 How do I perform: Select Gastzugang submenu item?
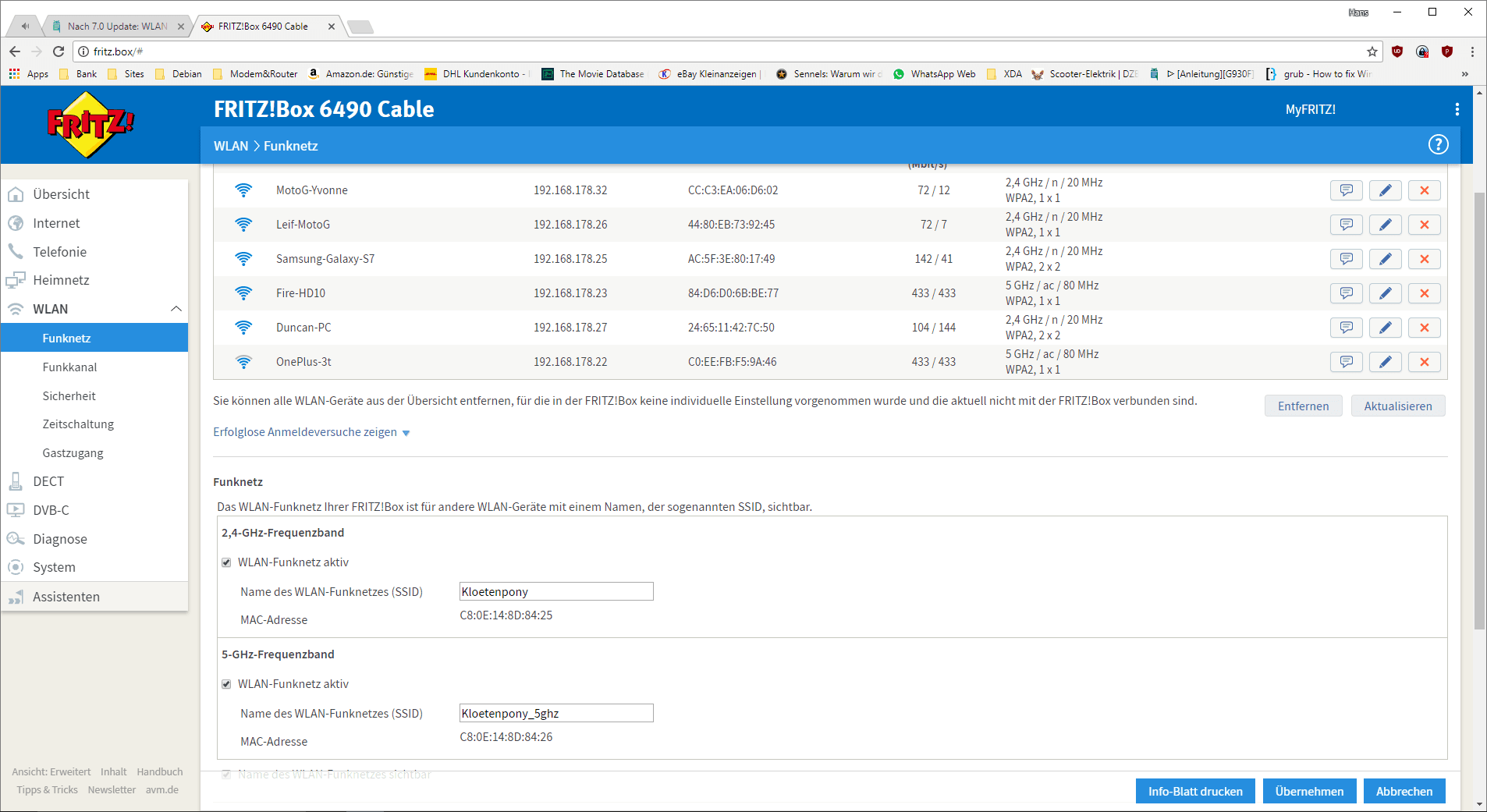coord(94,453)
